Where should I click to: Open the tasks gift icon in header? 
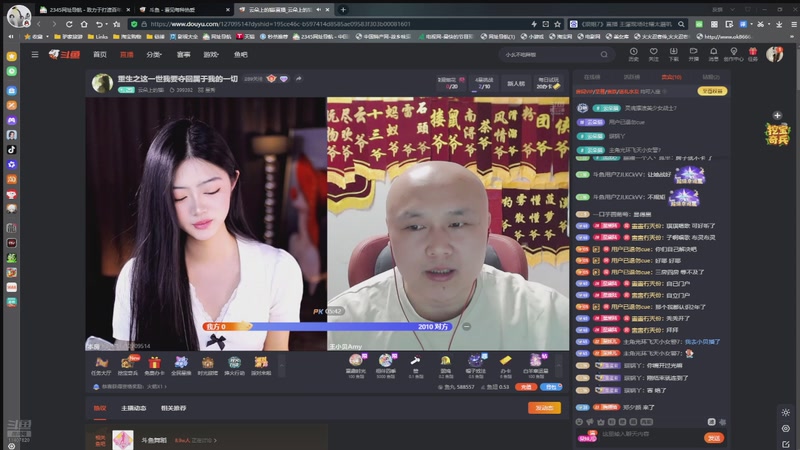(753, 54)
